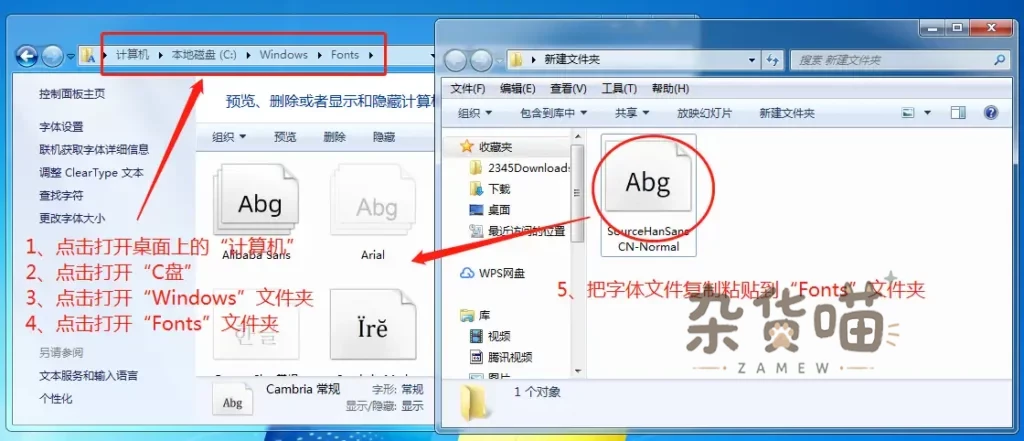The width and height of the screenshot is (1024, 441).
Task: Click navigation pane scroll-down arrow
Action: pyautogui.click(x=577, y=372)
